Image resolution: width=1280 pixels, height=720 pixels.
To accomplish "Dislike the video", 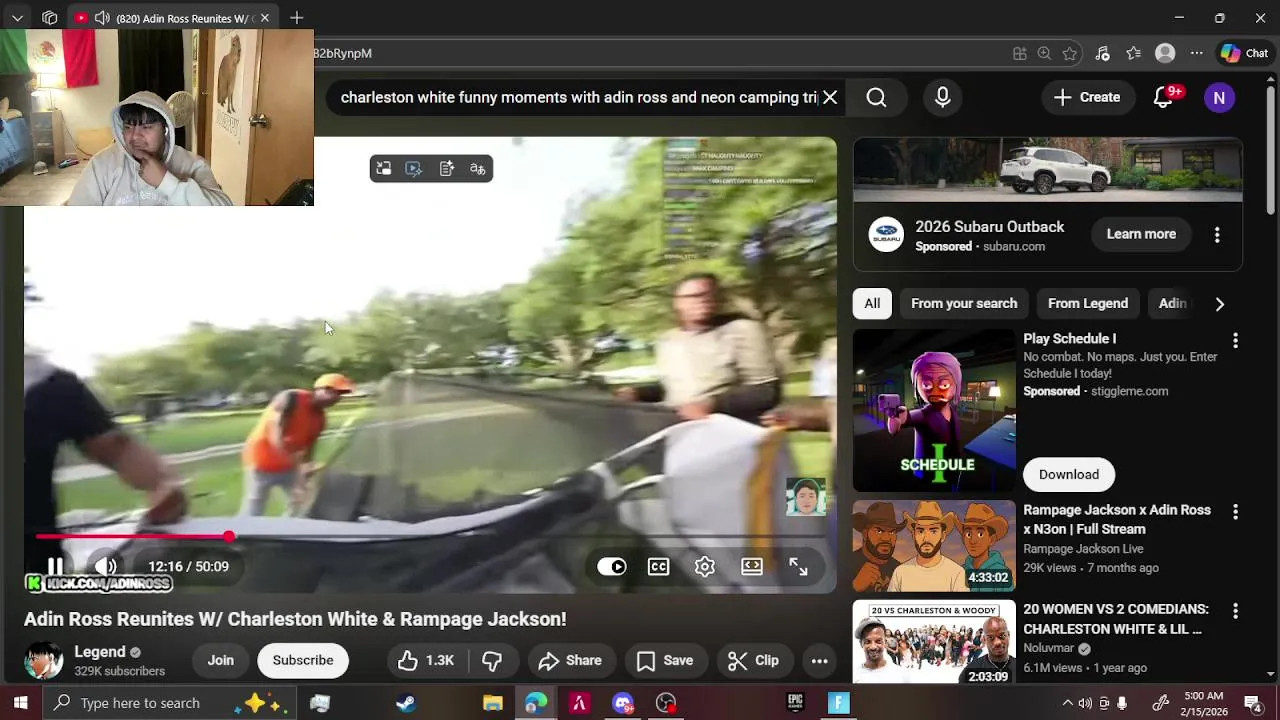I will tap(492, 660).
